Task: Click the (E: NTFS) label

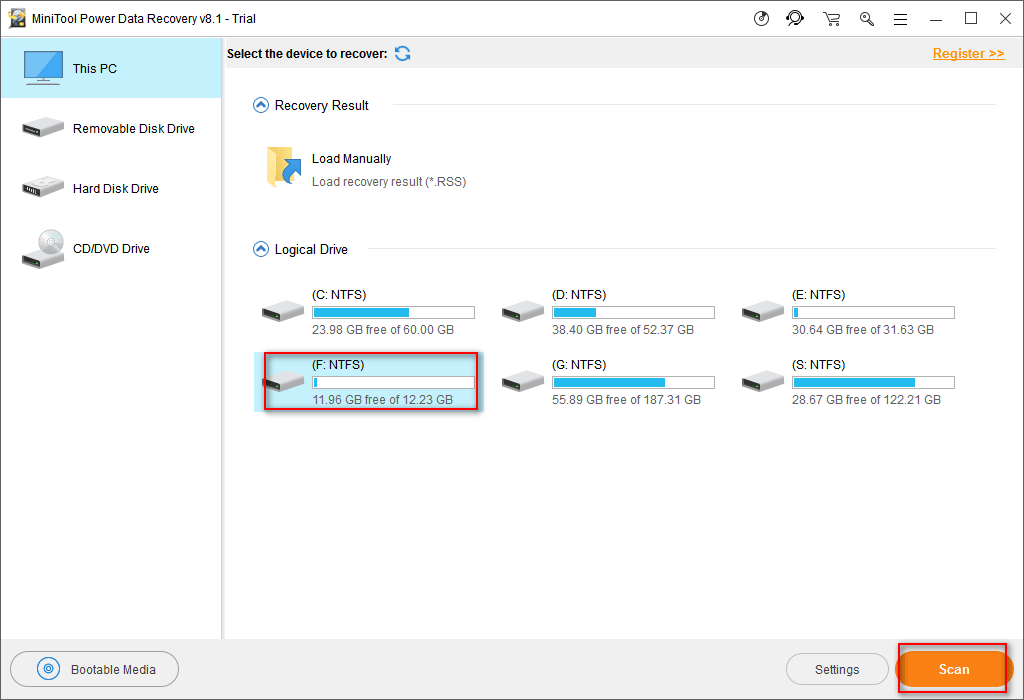Action: click(x=818, y=294)
